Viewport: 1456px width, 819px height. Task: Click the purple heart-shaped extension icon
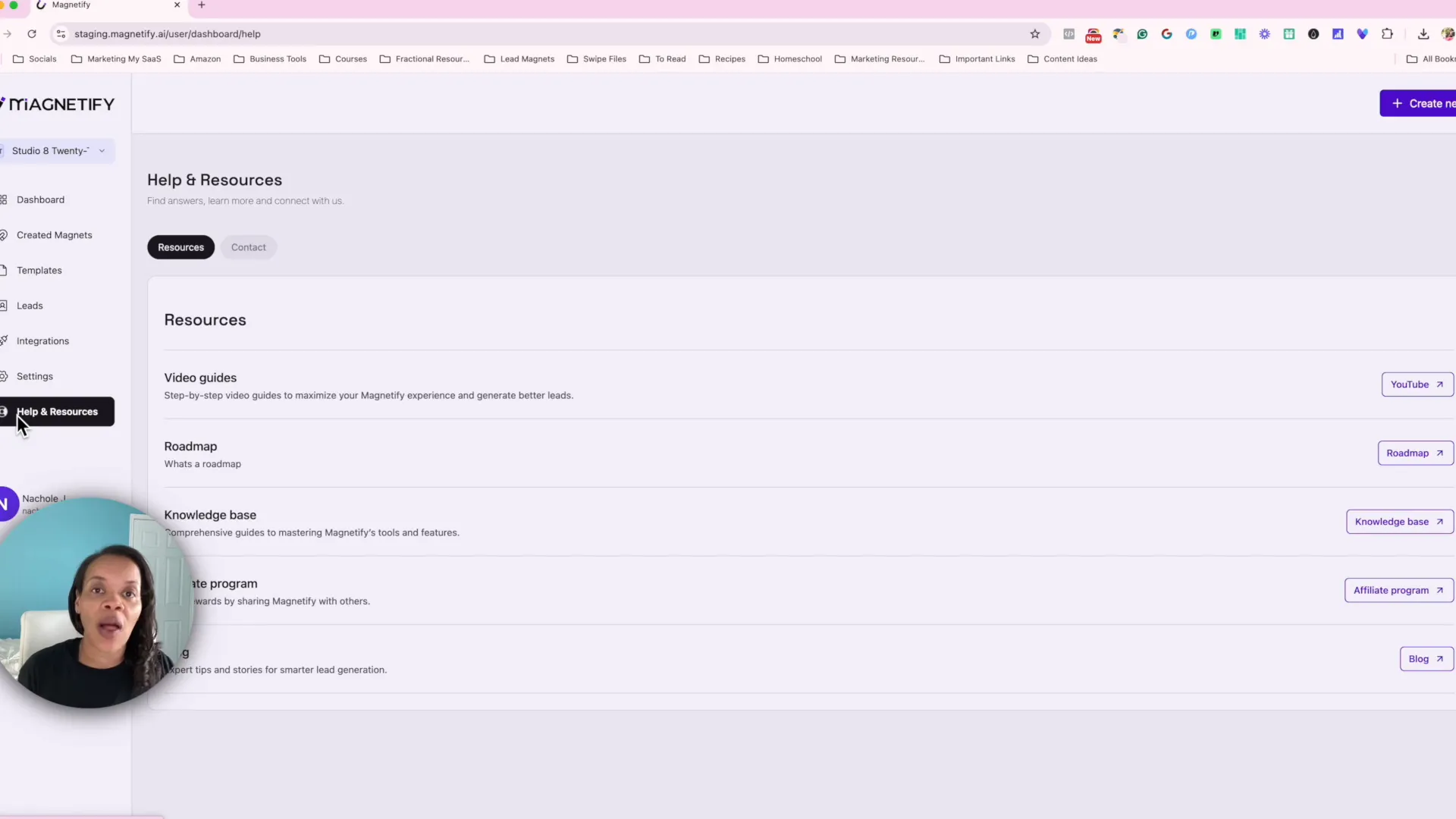pyautogui.click(x=1362, y=34)
